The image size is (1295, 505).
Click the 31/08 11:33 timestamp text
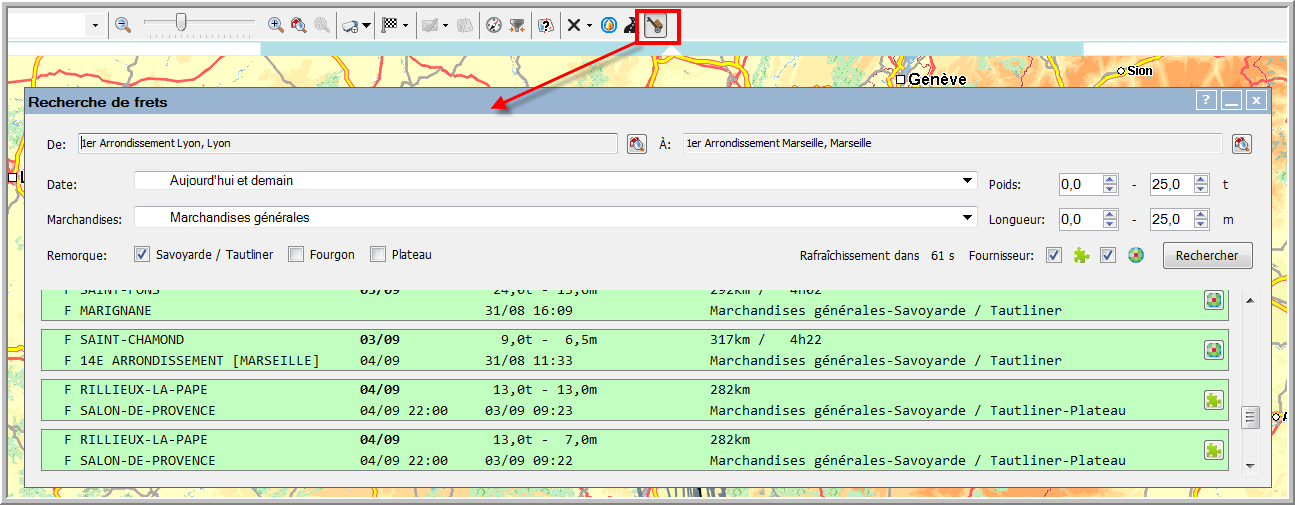coord(528,360)
